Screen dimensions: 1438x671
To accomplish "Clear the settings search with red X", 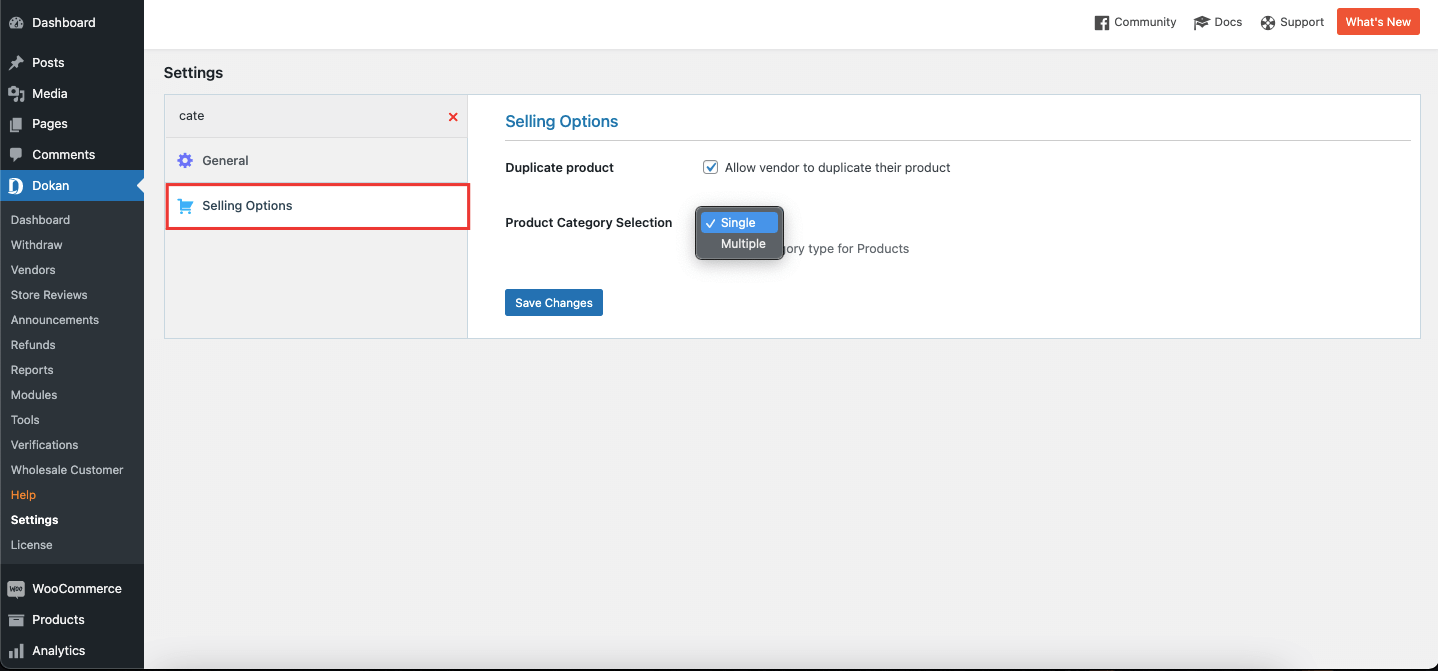I will [453, 117].
